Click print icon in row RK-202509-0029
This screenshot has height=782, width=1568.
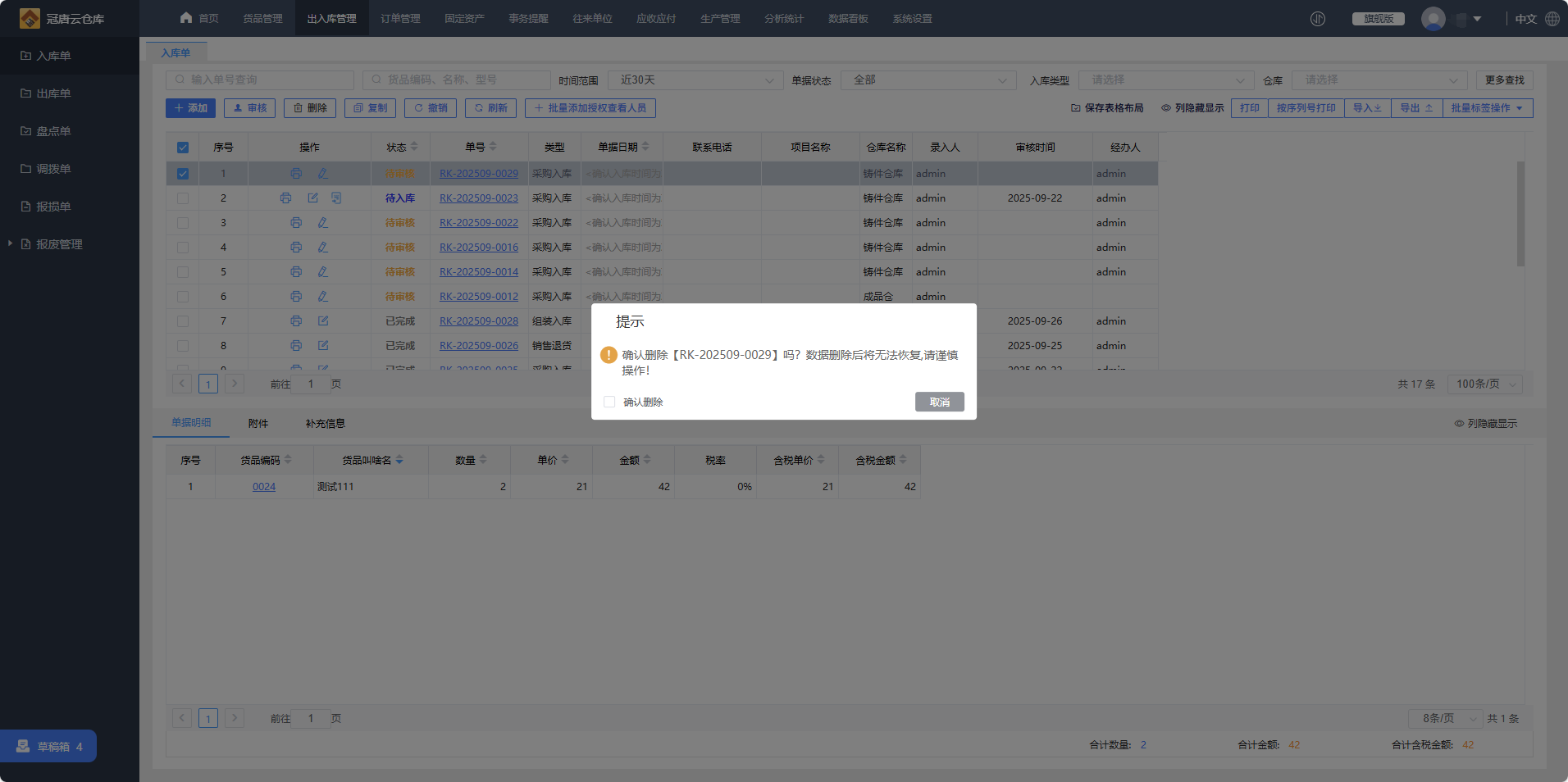pos(296,174)
